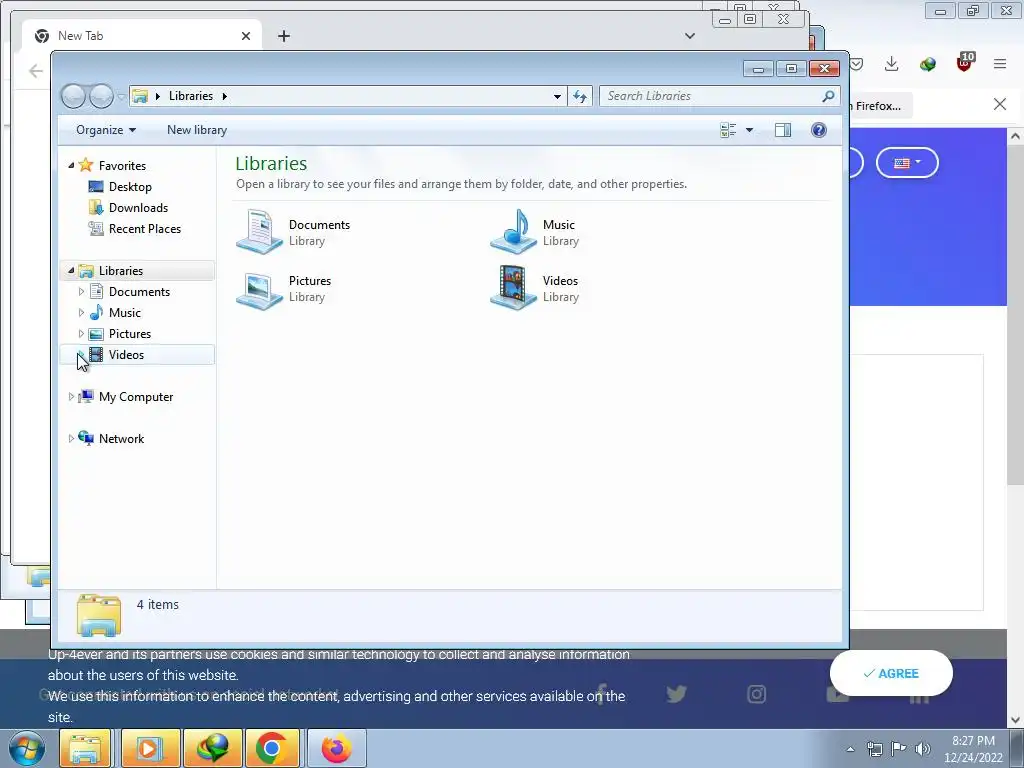Select Desktop under Favorites
This screenshot has height=768, width=1024.
click(x=130, y=187)
